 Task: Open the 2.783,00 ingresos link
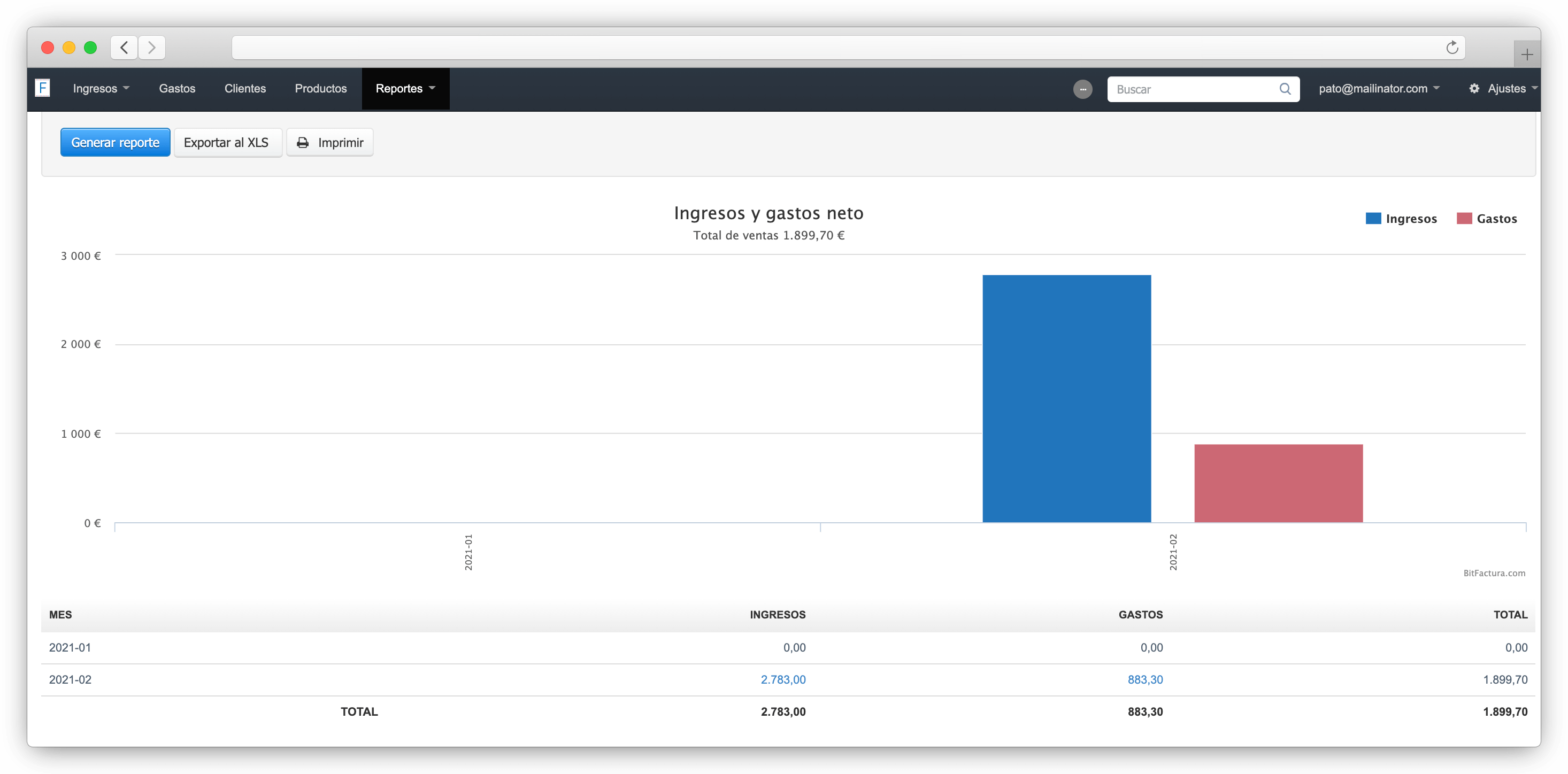(783, 680)
